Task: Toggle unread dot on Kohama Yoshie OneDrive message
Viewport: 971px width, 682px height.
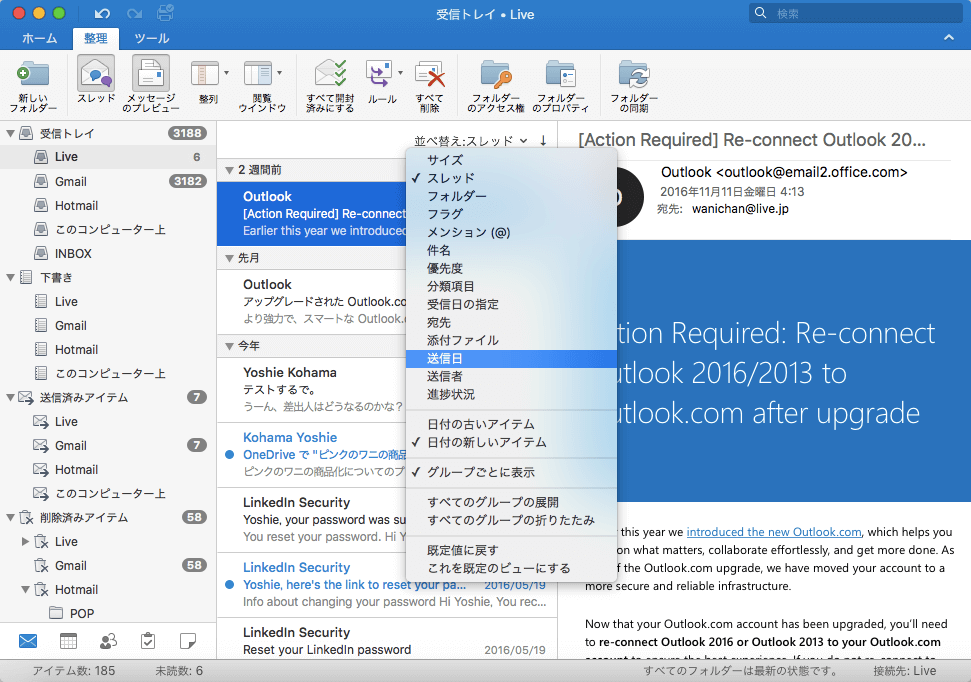Action: click(229, 455)
